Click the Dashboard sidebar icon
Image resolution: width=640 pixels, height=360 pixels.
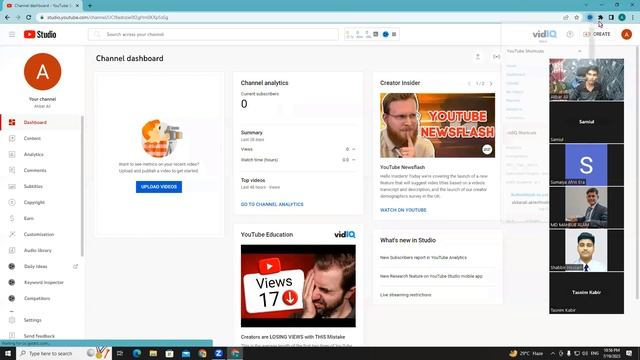[x=12, y=122]
